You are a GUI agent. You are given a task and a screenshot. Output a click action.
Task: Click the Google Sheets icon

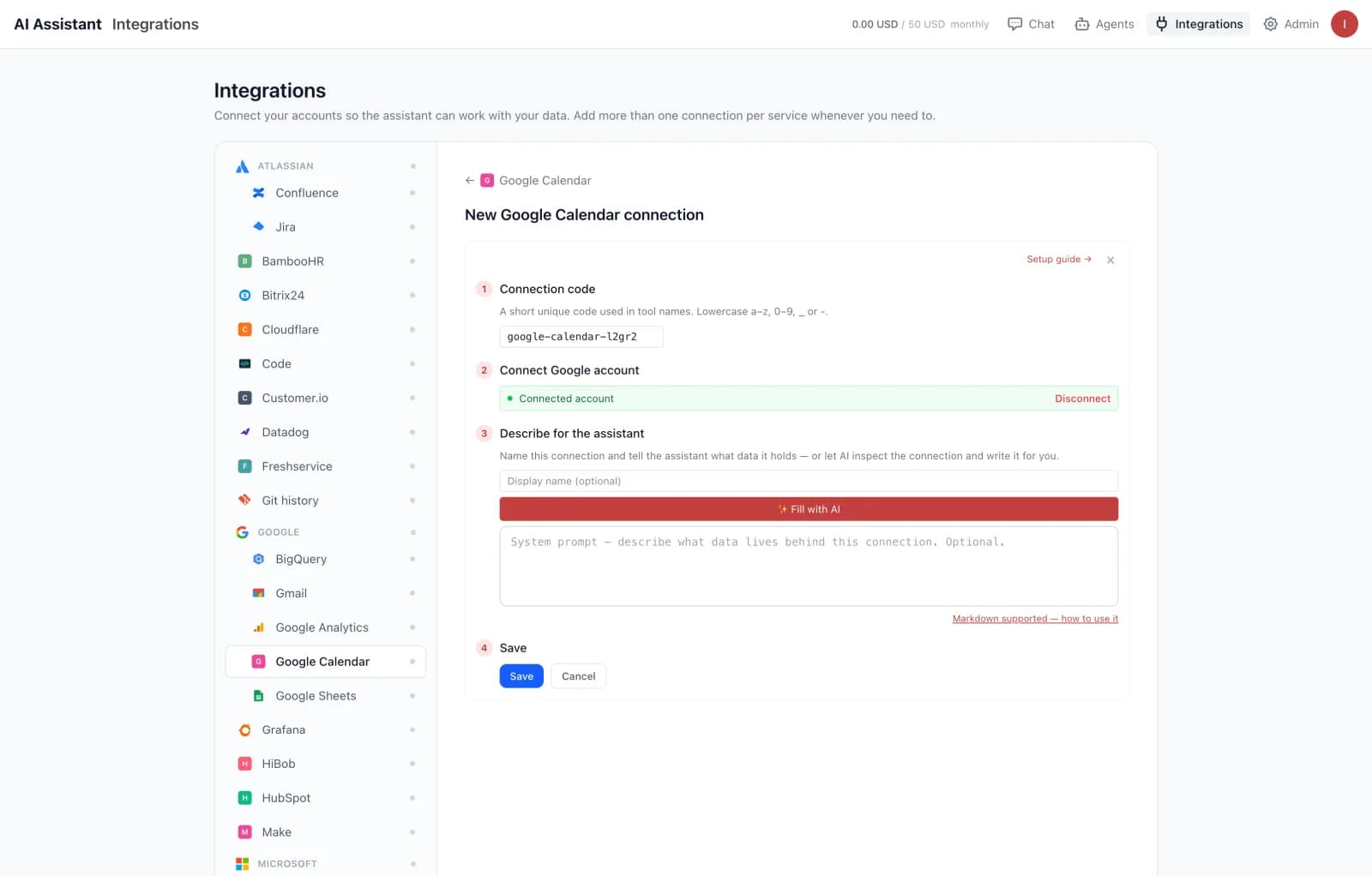[258, 696]
